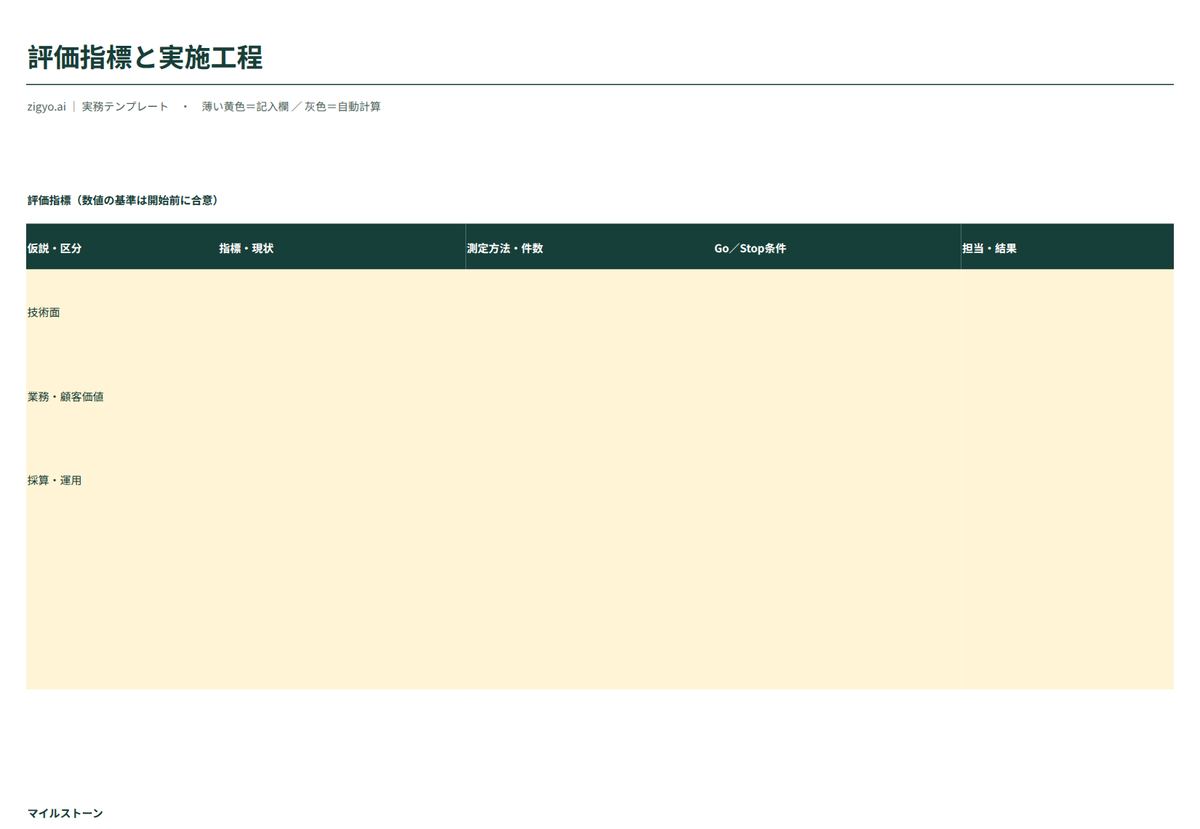Select the 担当・結果 column header

click(1067, 247)
